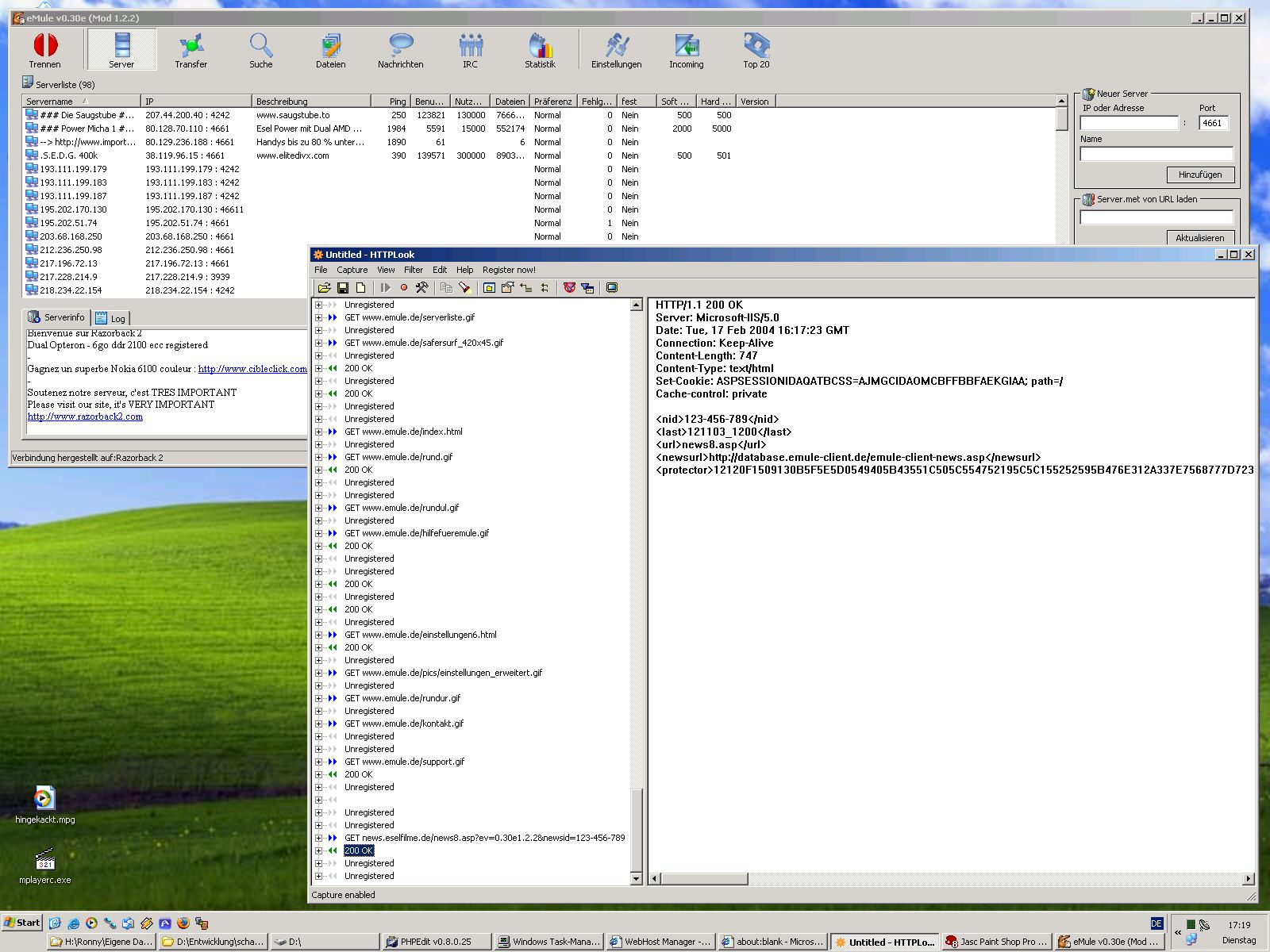Expand GET www.emule.de/serverliste.gif tree node
The image size is (1270, 952).
[318, 317]
